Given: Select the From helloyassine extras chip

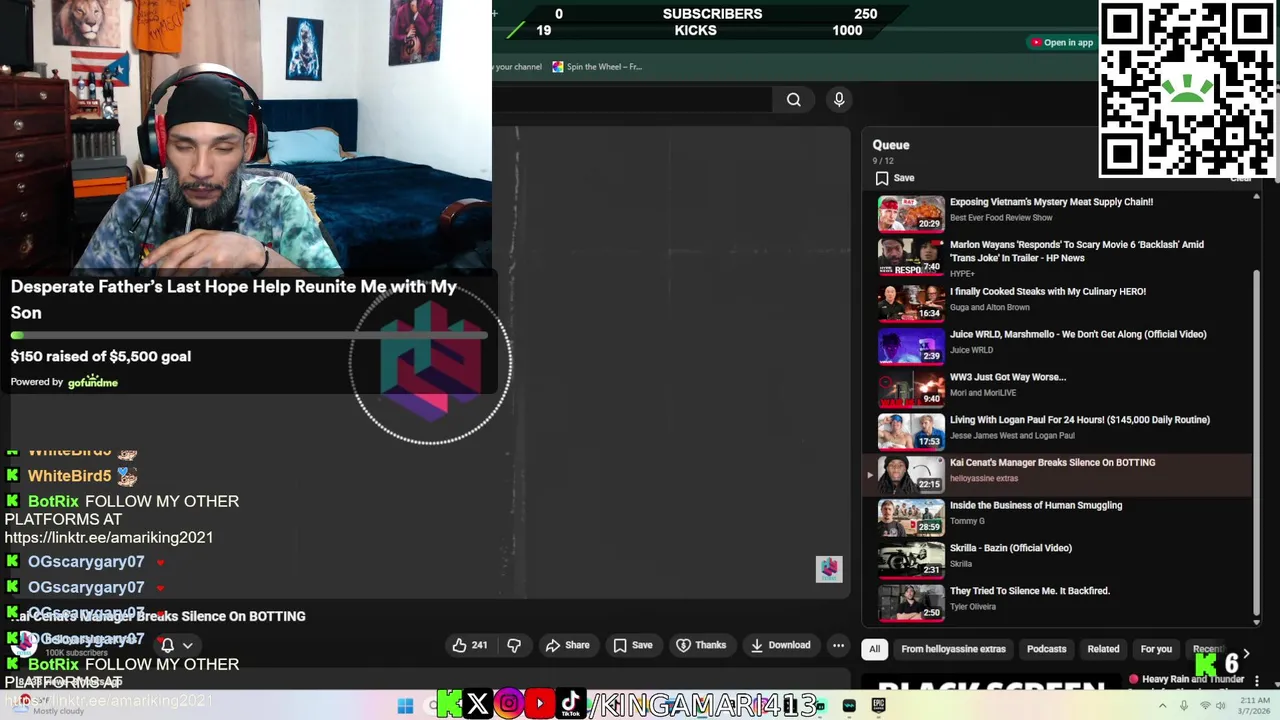Looking at the screenshot, I should (953, 649).
